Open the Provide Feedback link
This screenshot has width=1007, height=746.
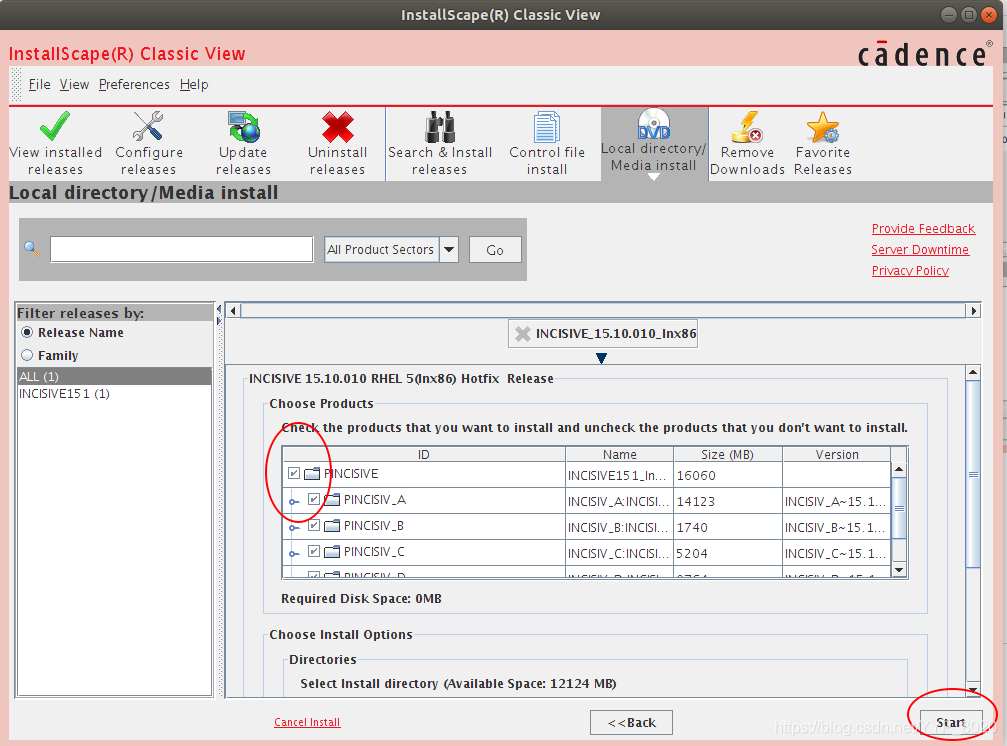tap(923, 229)
